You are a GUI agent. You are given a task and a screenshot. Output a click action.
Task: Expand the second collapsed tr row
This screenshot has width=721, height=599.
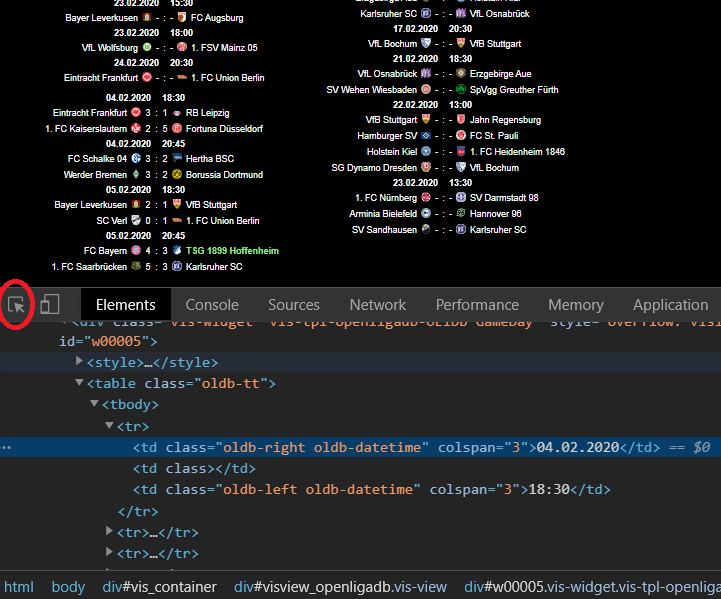pyautogui.click(x=109, y=552)
